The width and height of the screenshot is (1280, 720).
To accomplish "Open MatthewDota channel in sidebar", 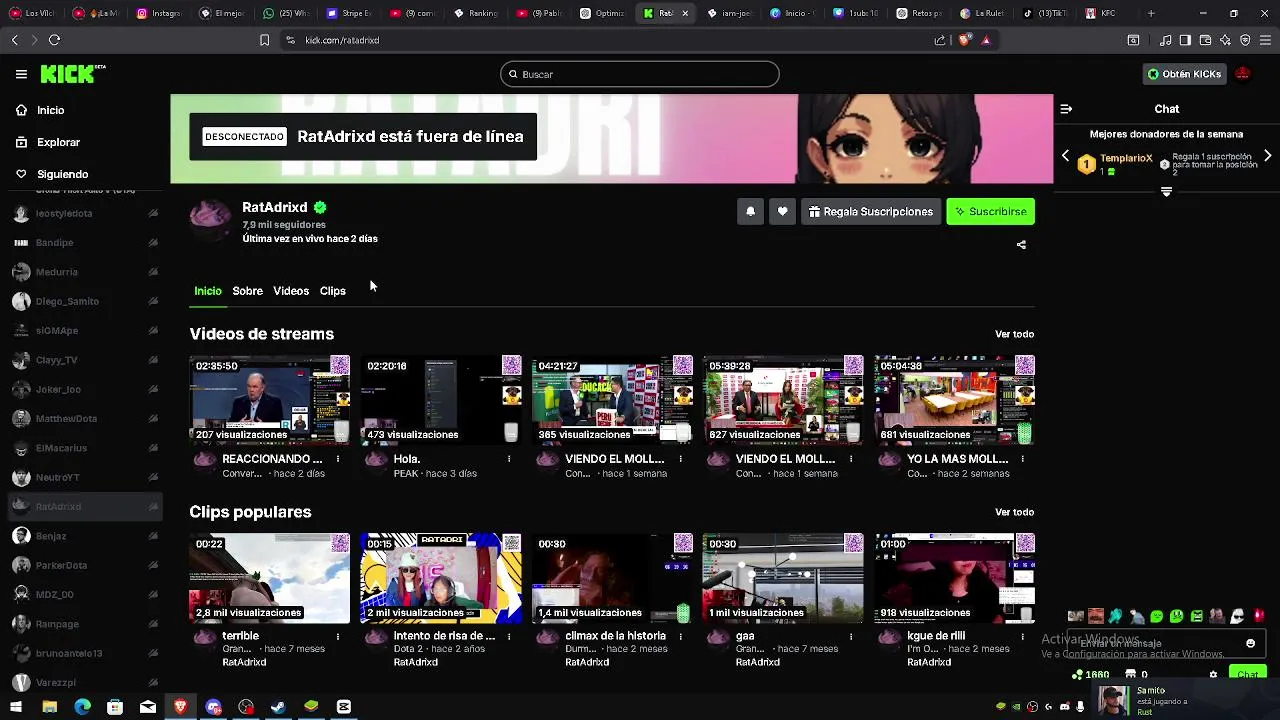I will 85,419.
